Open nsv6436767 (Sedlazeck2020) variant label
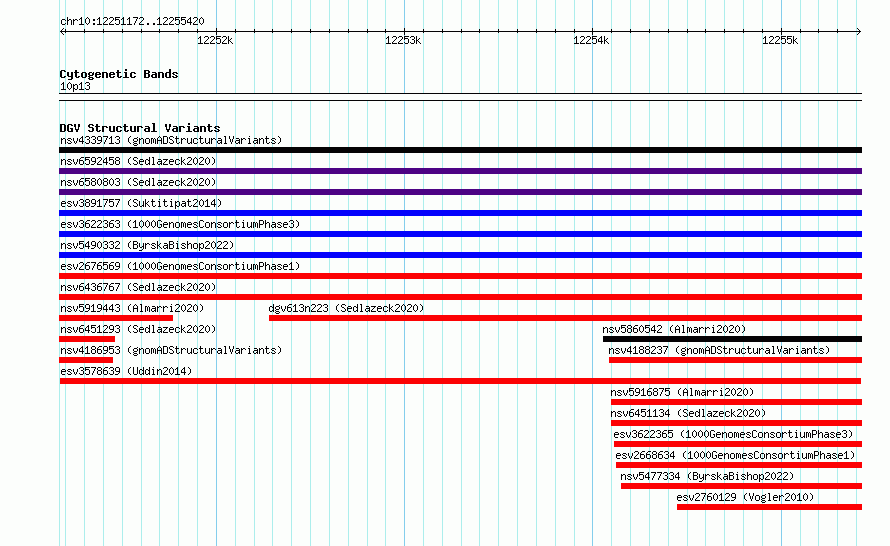The image size is (890, 546). [138, 287]
